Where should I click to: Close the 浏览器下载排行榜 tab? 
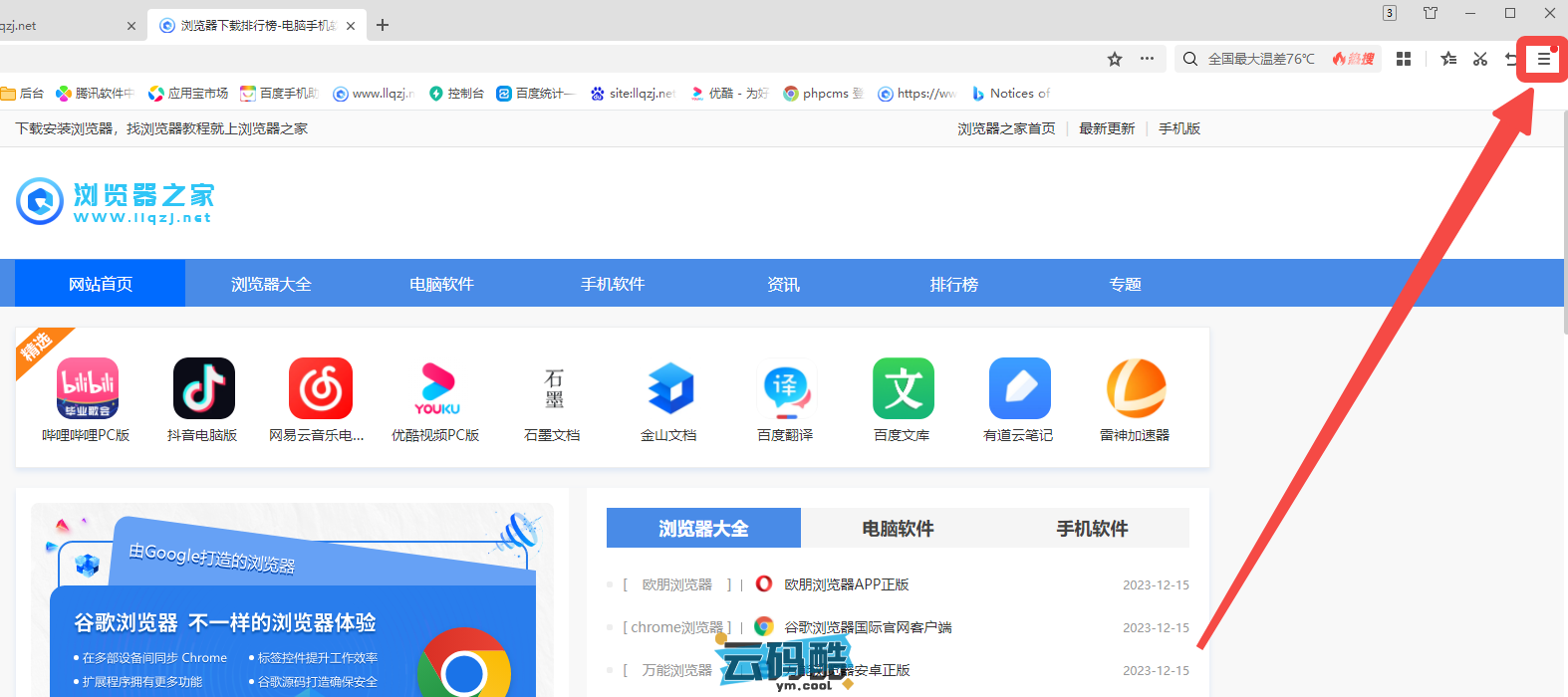point(351,26)
